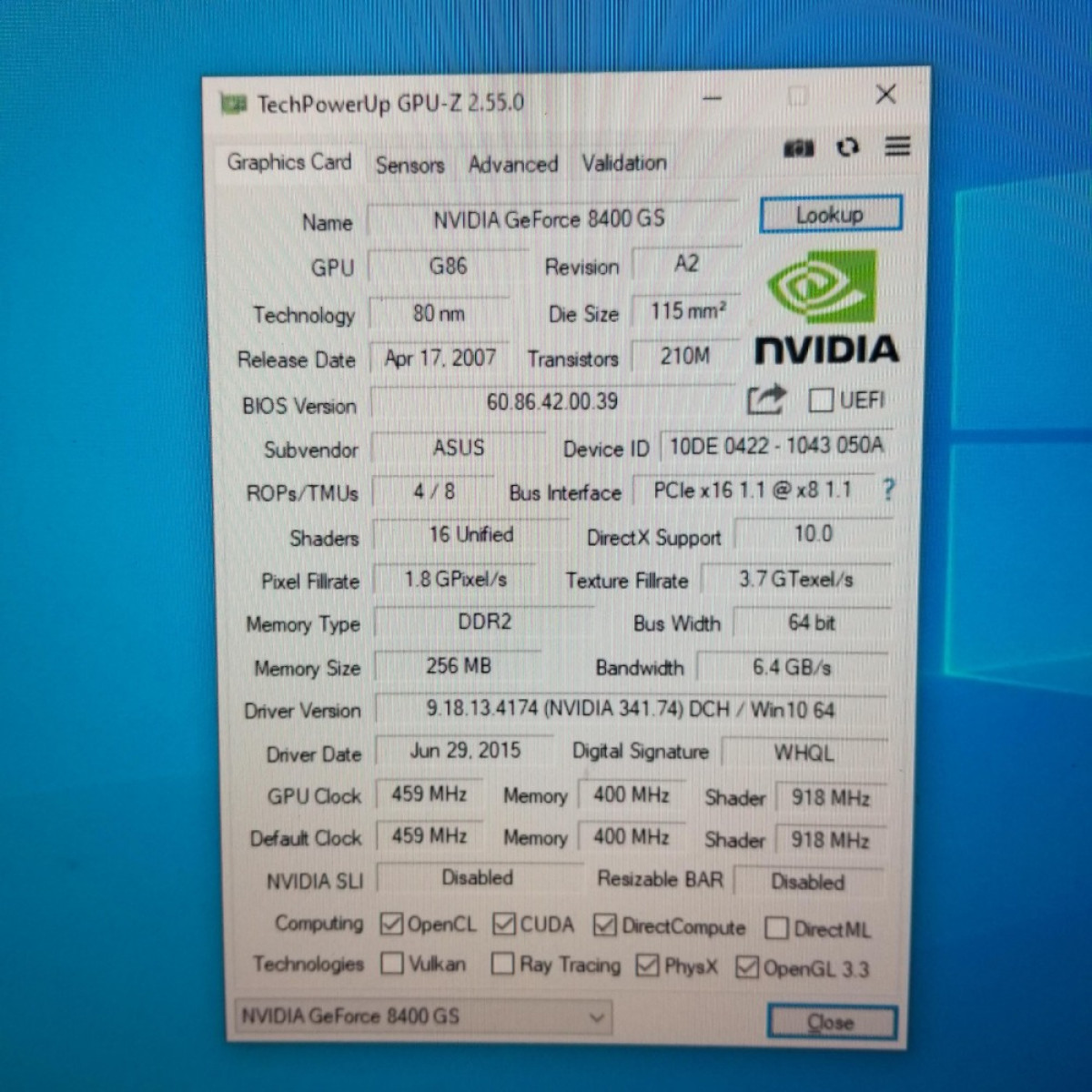Click the Driver Version field
This screenshot has width=1092, height=1092.
[x=631, y=709]
